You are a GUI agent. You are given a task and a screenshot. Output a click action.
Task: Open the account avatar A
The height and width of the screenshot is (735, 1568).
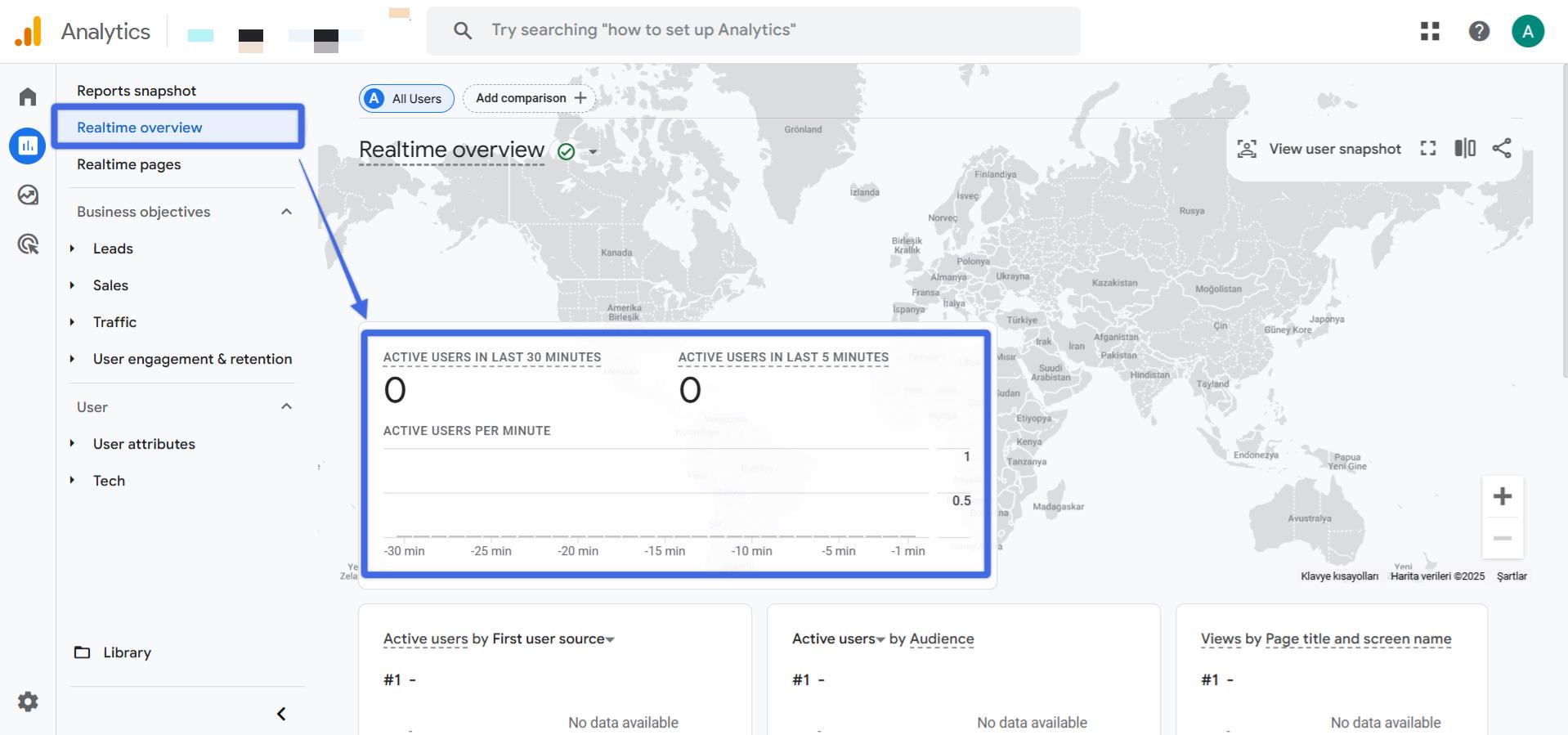tap(1528, 31)
